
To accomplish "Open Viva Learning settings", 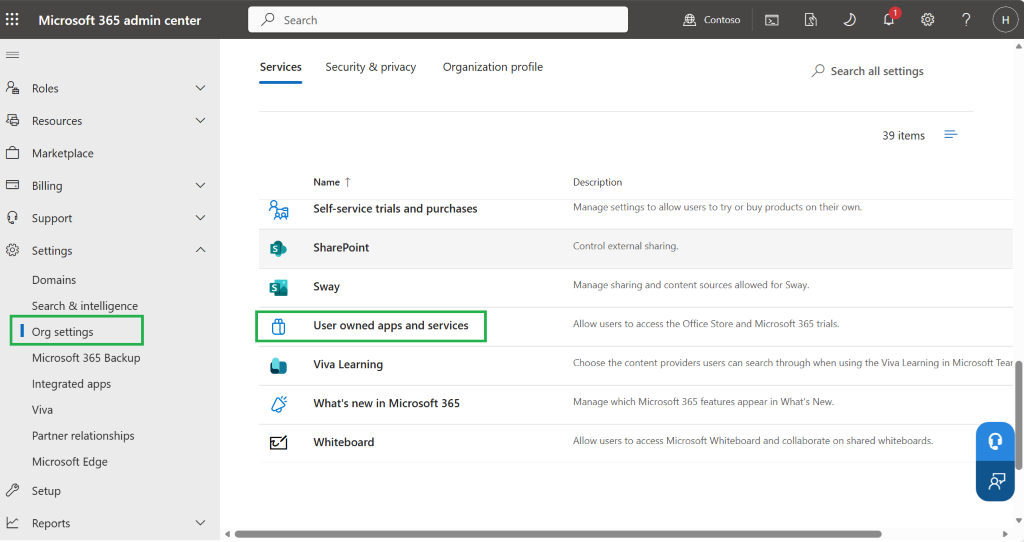I will point(348,364).
